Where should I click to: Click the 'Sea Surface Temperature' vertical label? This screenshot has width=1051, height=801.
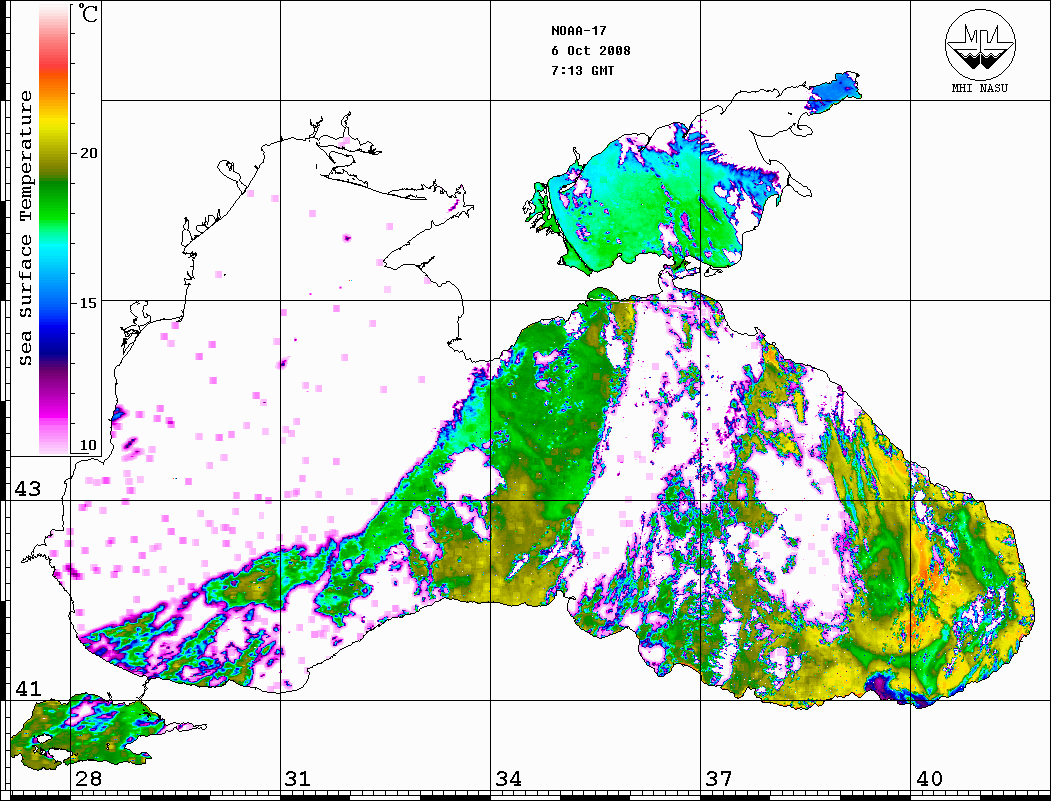coord(25,228)
